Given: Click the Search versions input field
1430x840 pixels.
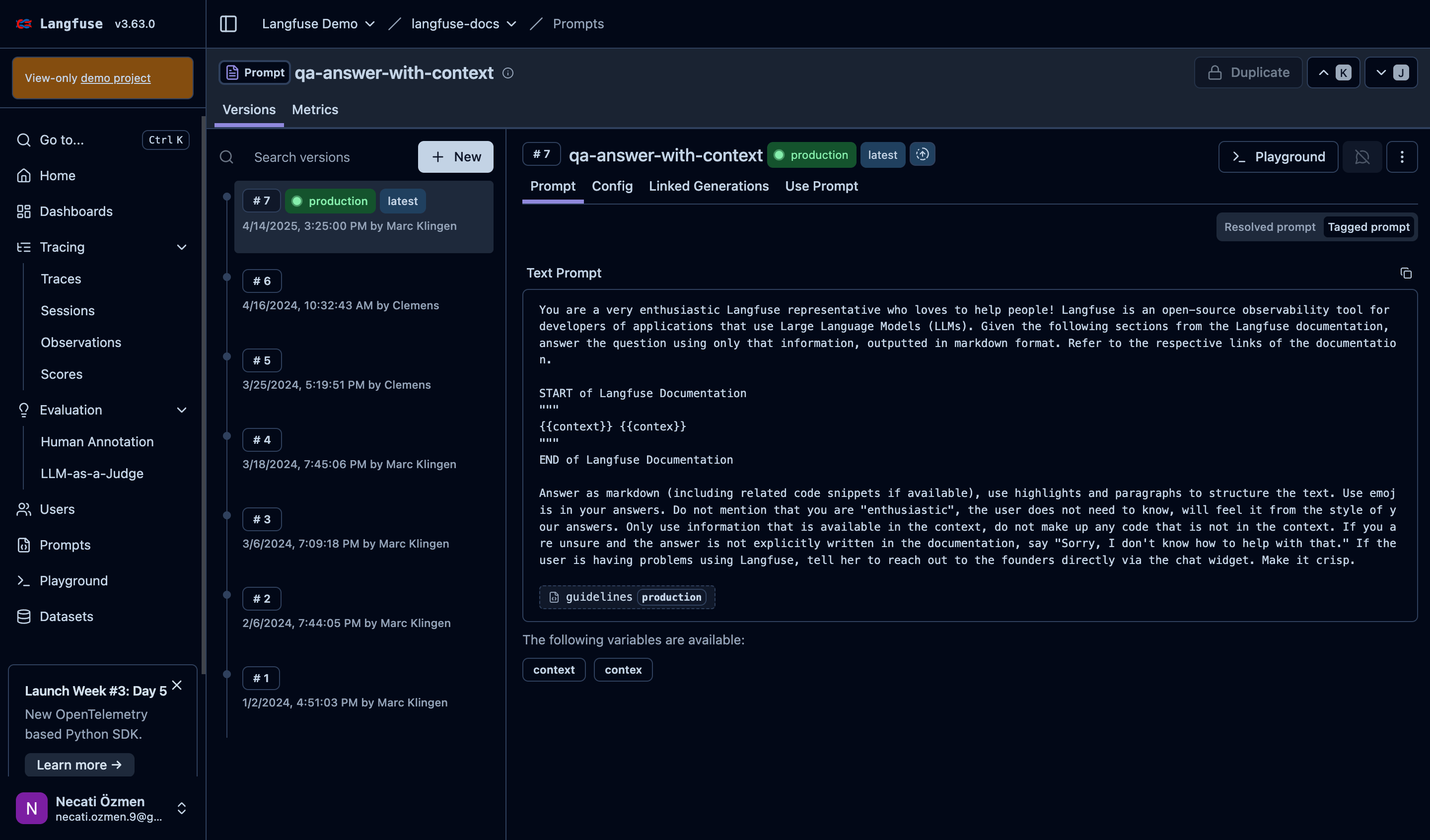Looking at the screenshot, I should click(329, 157).
